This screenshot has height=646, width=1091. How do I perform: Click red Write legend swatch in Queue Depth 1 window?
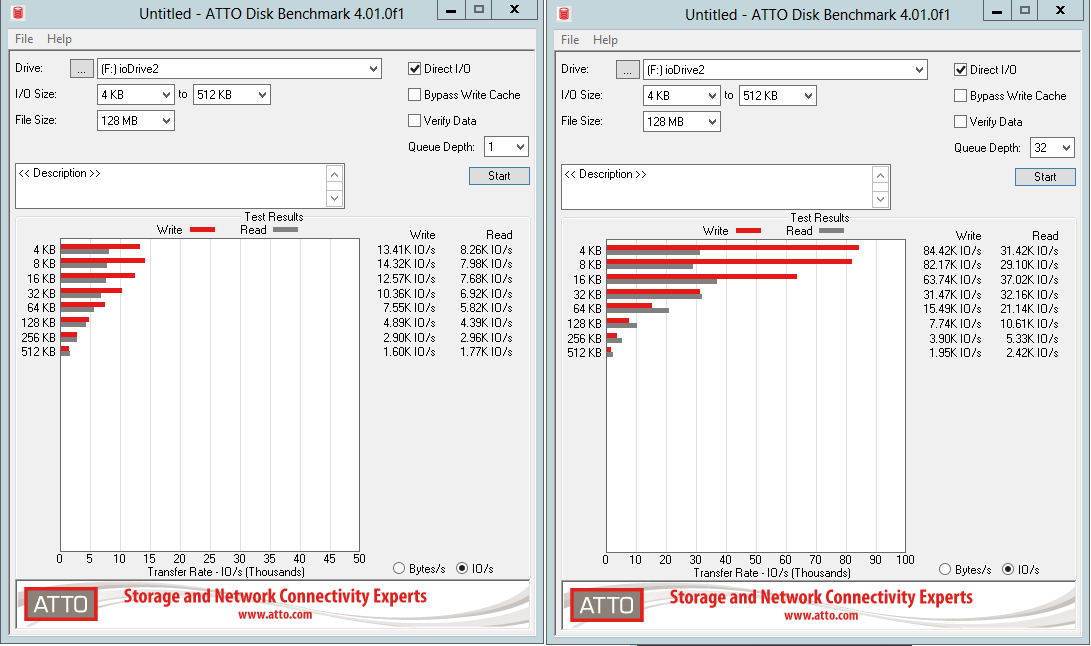click(202, 230)
